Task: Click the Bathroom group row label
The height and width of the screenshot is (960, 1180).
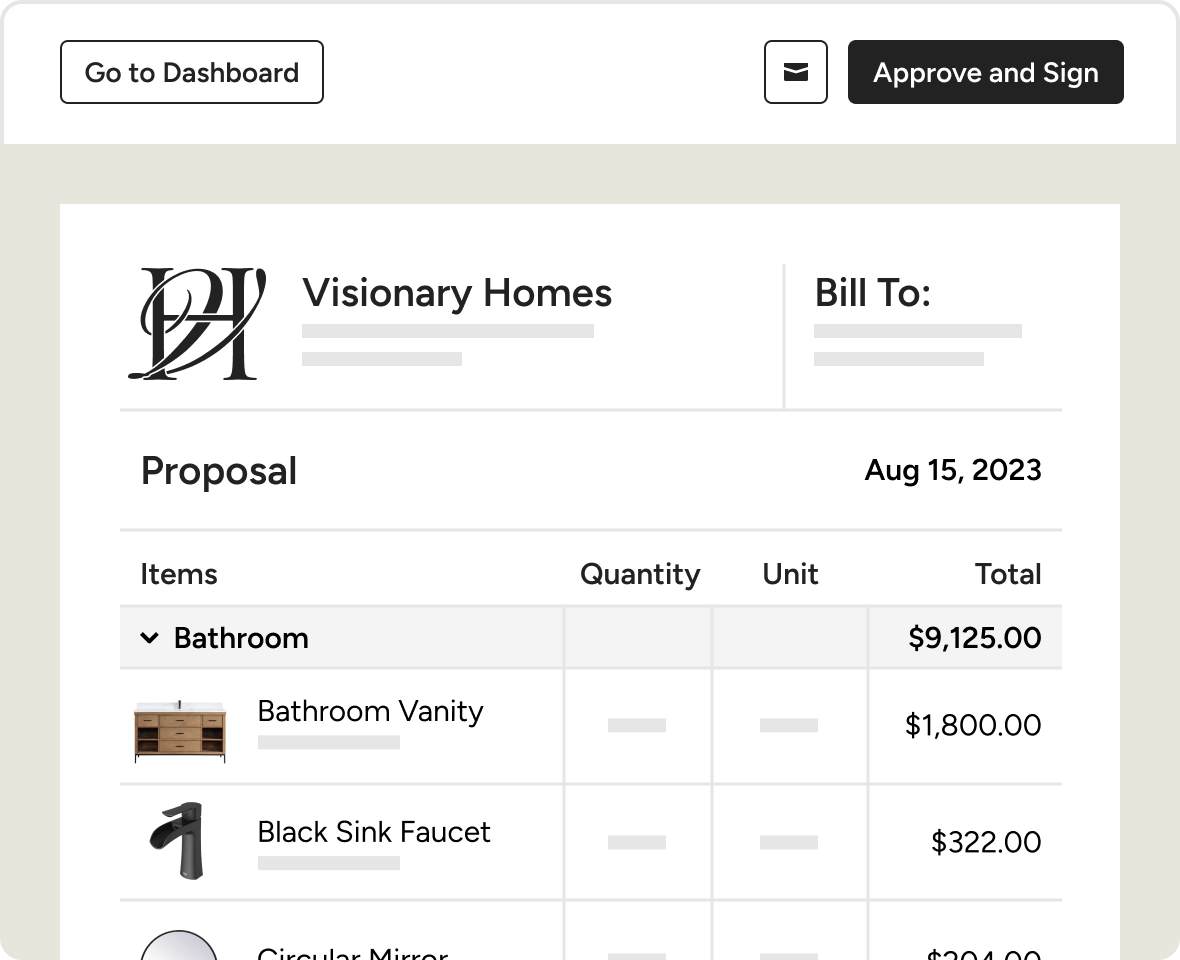Action: click(241, 638)
